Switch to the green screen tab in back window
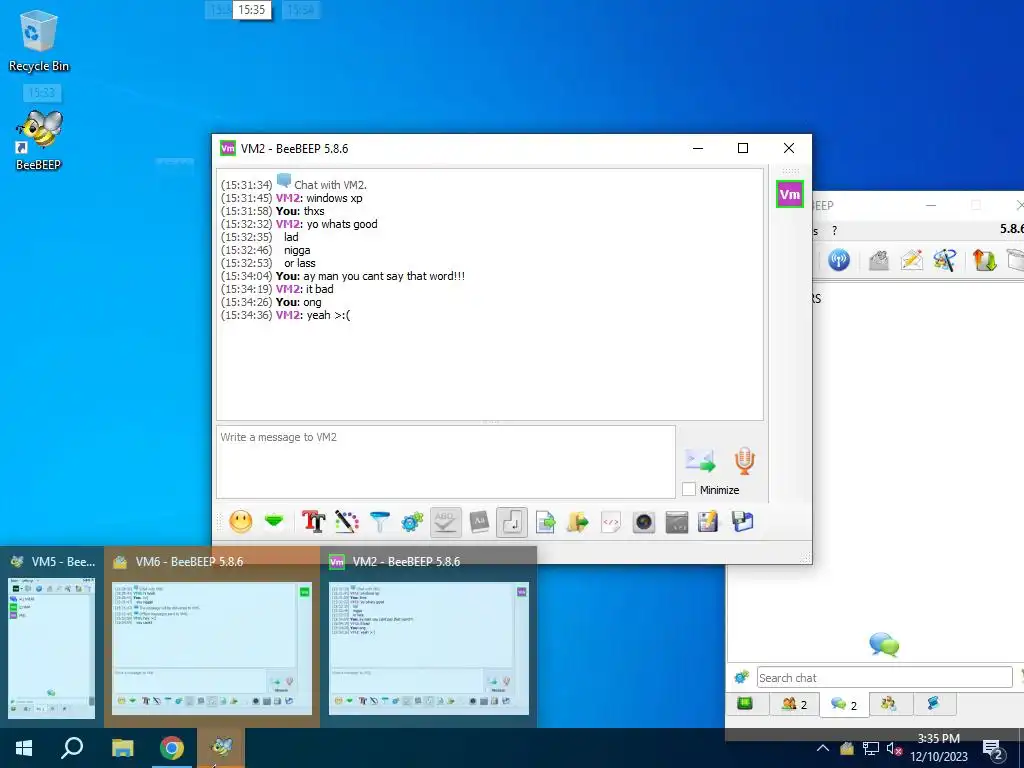 [744, 703]
